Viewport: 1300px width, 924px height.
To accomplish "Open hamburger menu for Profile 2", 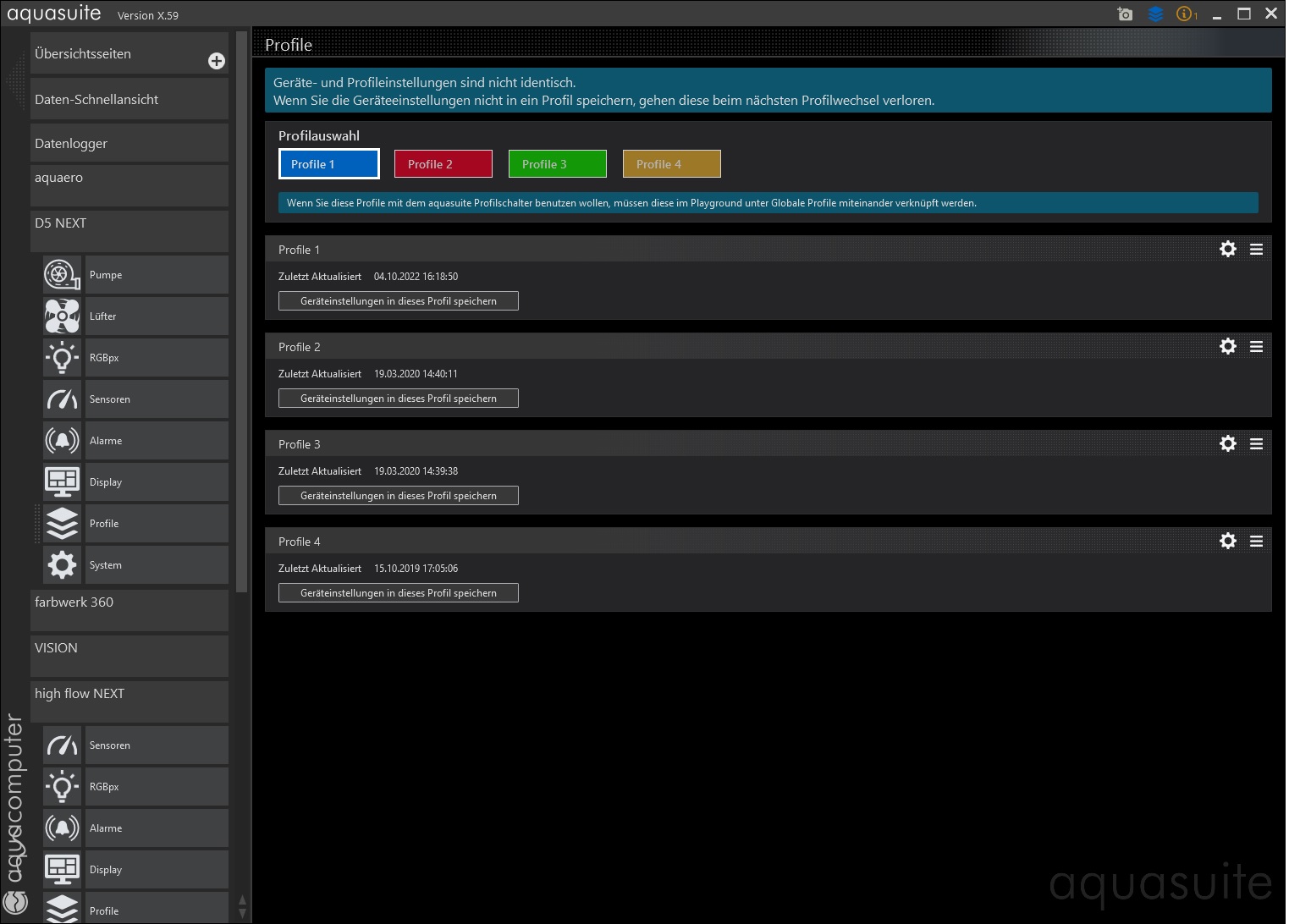I will pos(1257,347).
